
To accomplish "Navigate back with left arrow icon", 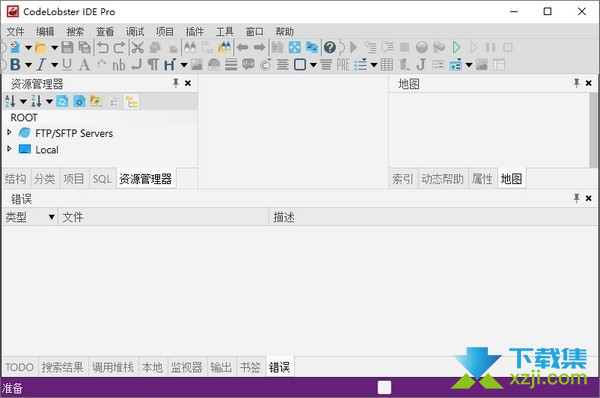I will pyautogui.click(x=243, y=47).
